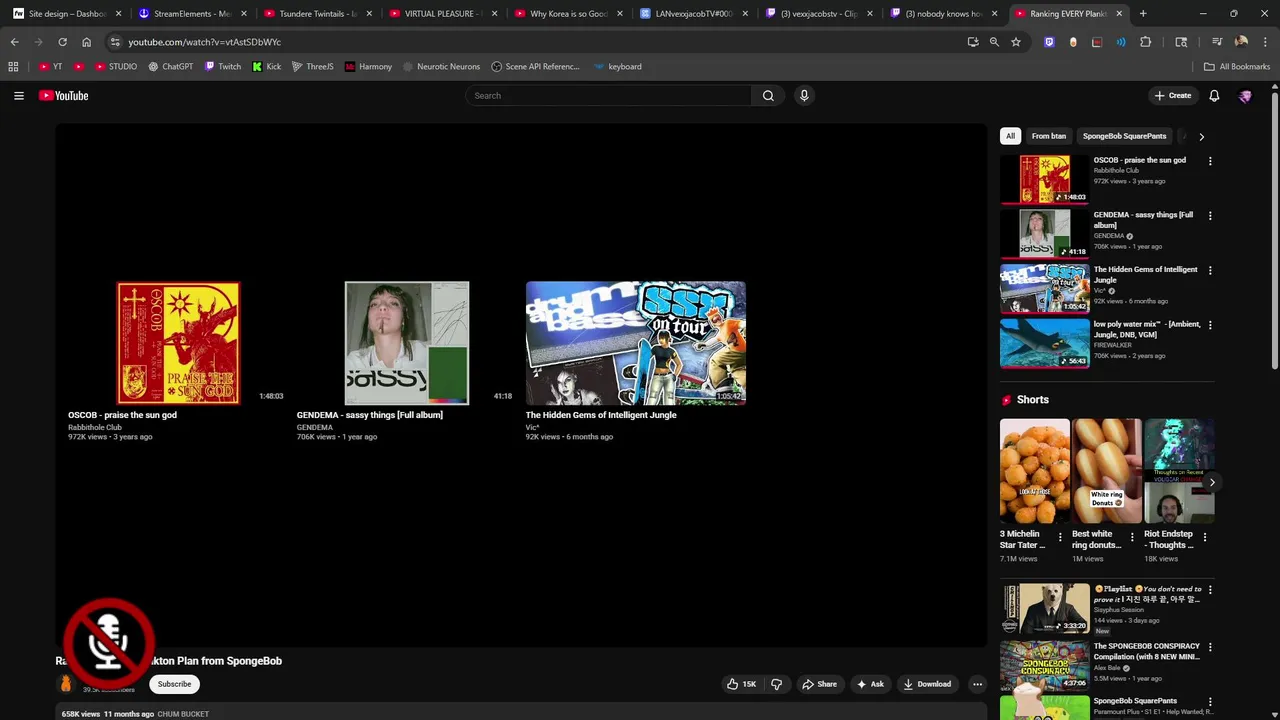Go to the YouTube home logo

coord(64,95)
